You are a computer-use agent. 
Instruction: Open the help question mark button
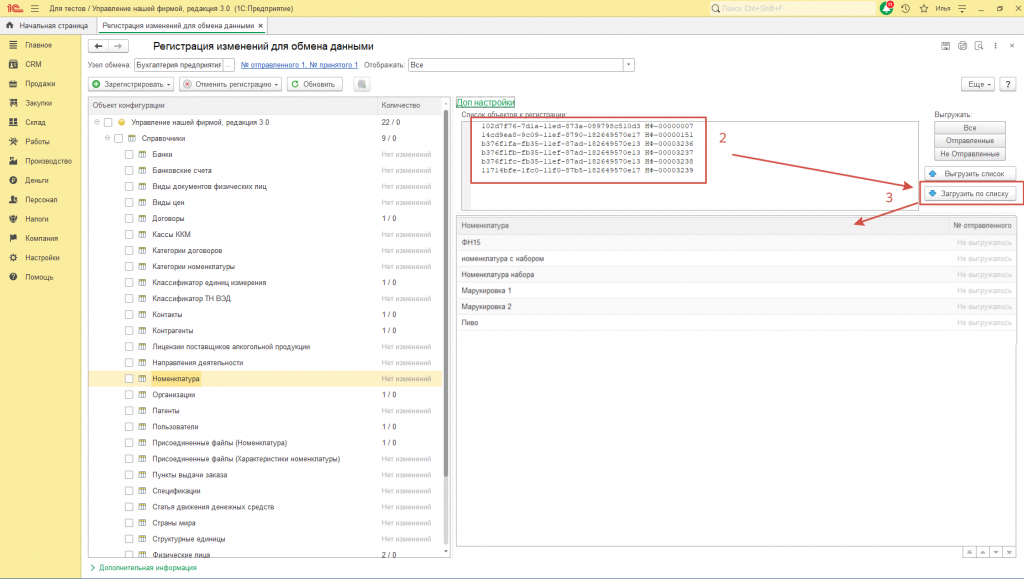[1008, 84]
